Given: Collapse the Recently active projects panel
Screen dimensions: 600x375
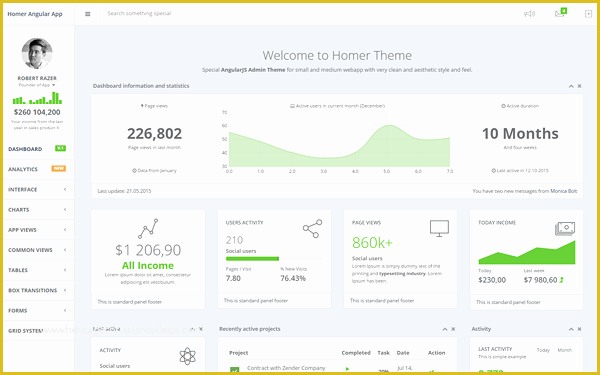Looking at the screenshot, I should 445,329.
